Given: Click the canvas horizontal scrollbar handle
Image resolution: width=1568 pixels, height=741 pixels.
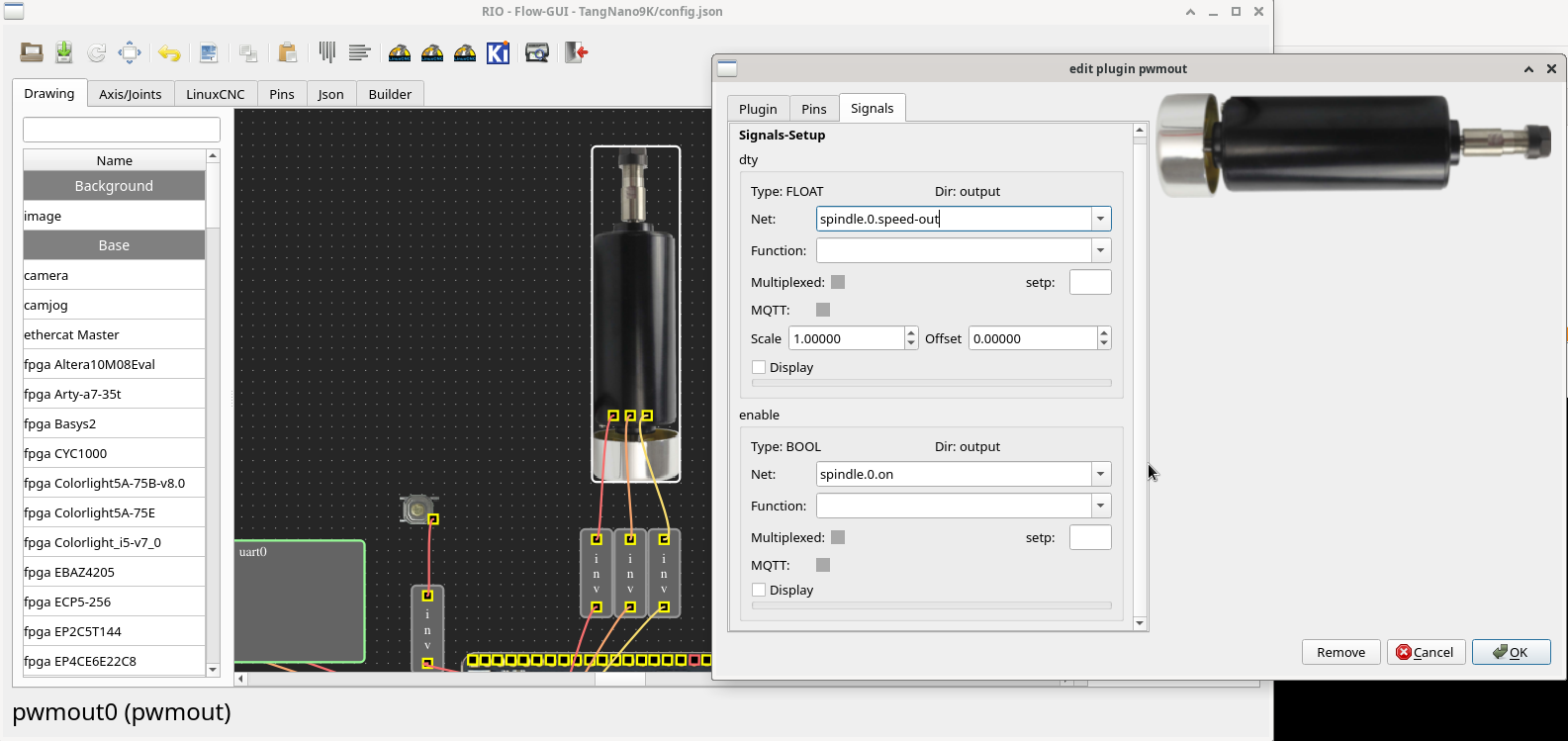Looking at the screenshot, I should pos(619,679).
